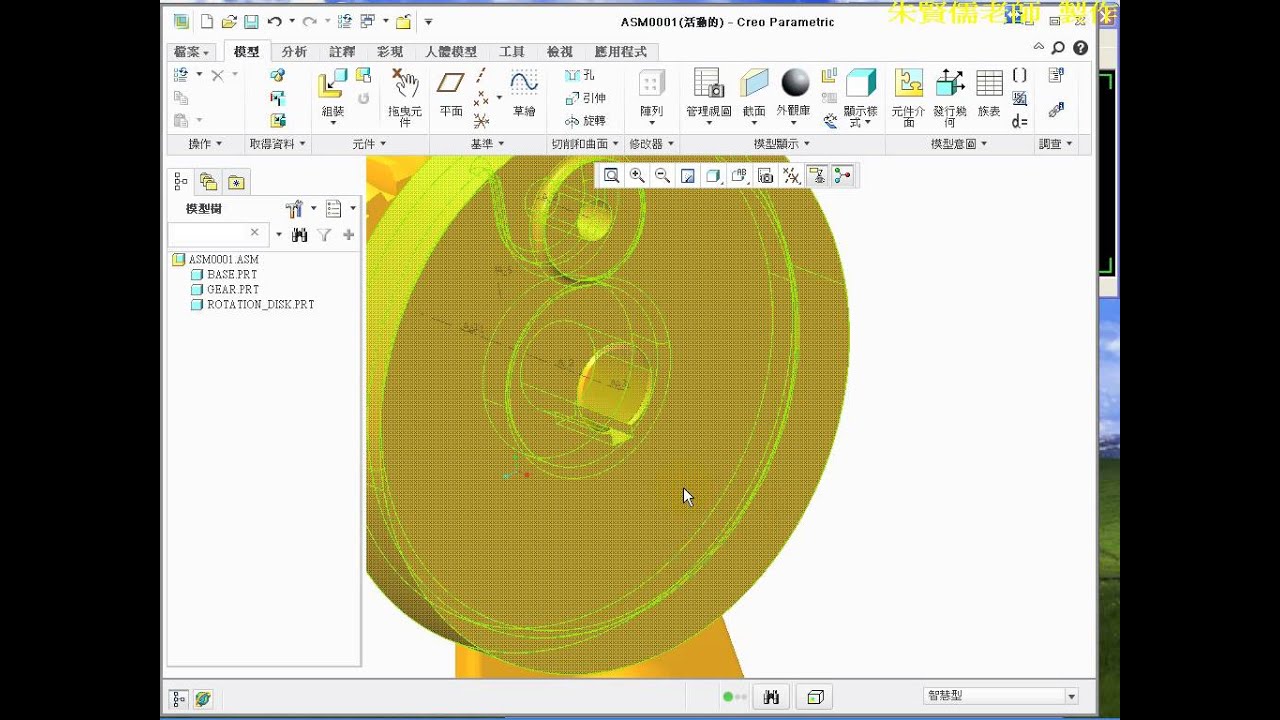Switch to the Tools (工具) tab
Screen dimensions: 1280x720
[512, 52]
